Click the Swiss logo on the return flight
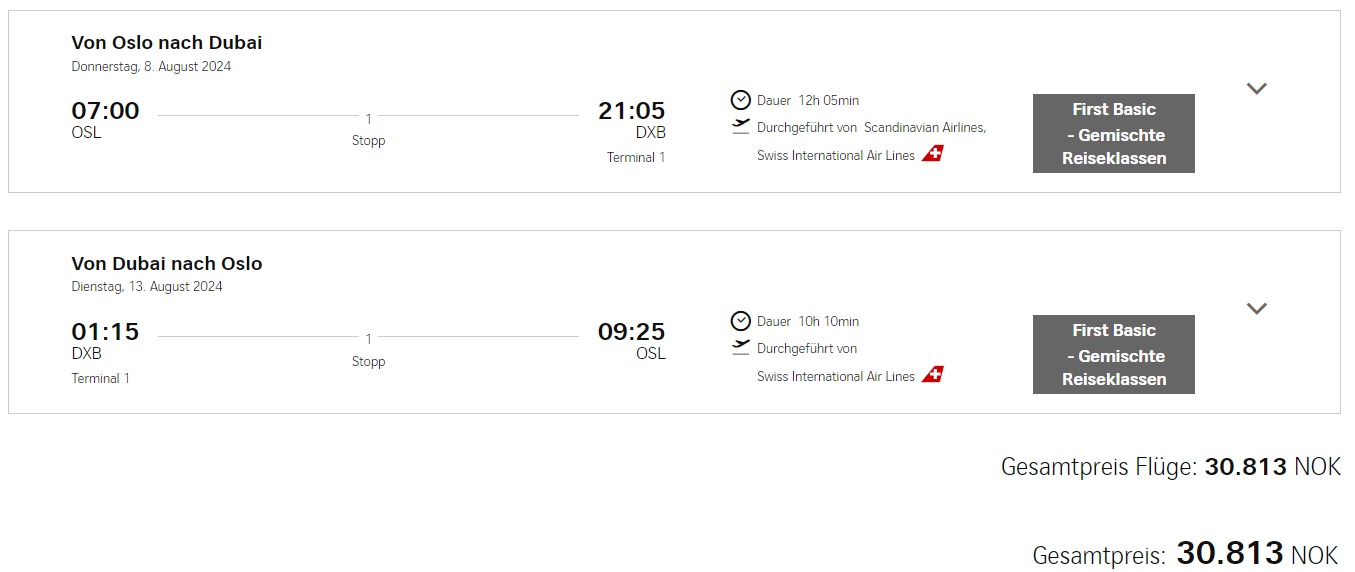This screenshot has width=1355, height=572. click(x=932, y=375)
